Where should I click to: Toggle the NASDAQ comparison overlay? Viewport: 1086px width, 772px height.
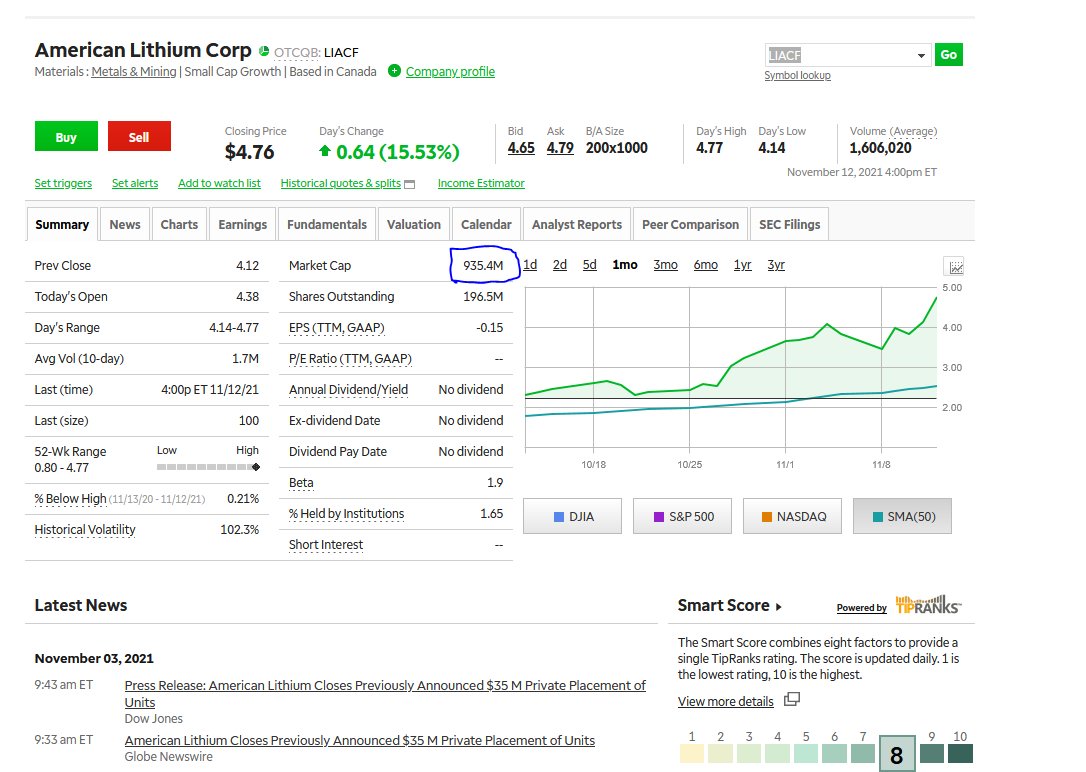[792, 517]
